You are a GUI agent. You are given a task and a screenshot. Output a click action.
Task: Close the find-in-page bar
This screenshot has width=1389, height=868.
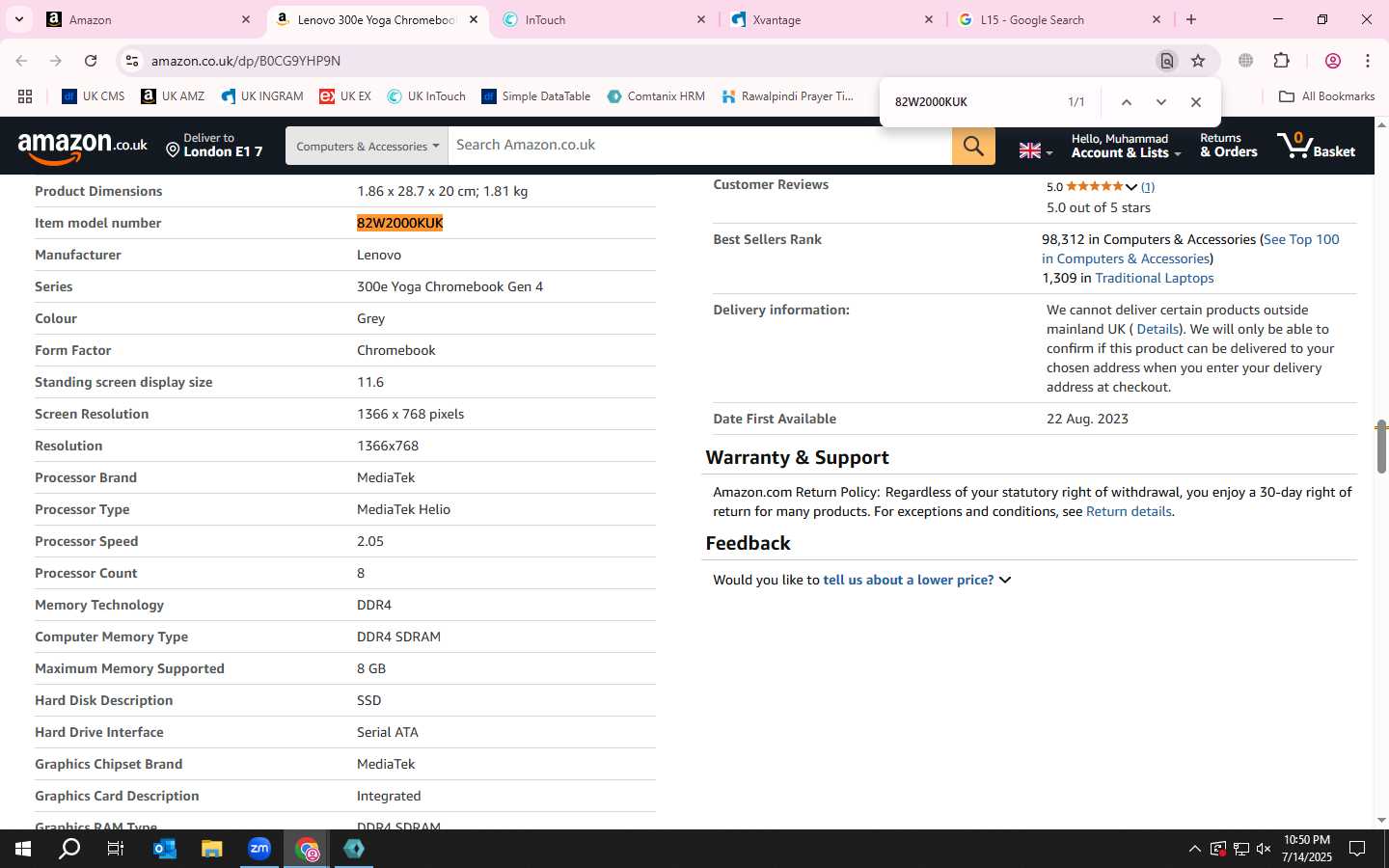coord(1196,102)
